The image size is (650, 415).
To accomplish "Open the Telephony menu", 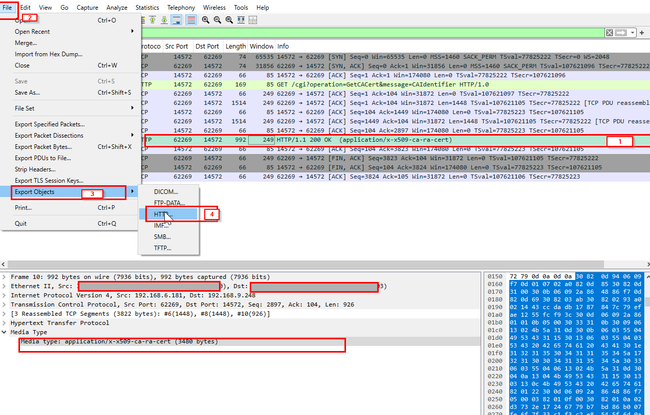I will click(x=181, y=7).
